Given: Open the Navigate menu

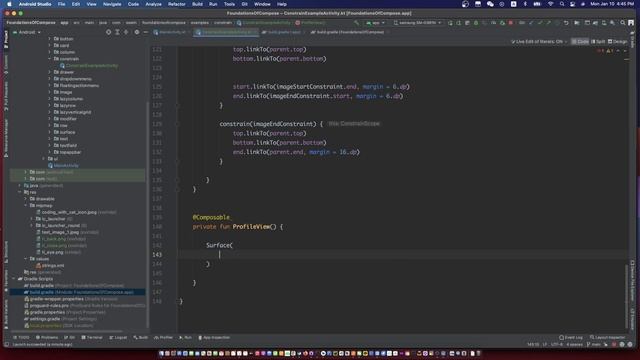Looking at the screenshot, I should [x=112, y=4].
